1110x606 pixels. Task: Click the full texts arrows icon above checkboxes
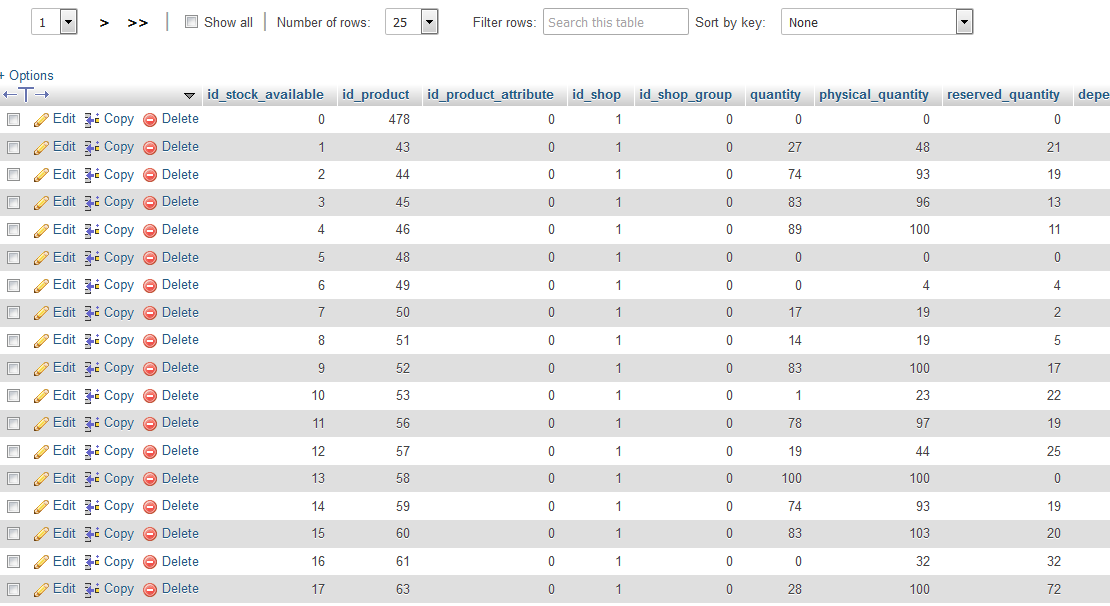[x=26, y=94]
